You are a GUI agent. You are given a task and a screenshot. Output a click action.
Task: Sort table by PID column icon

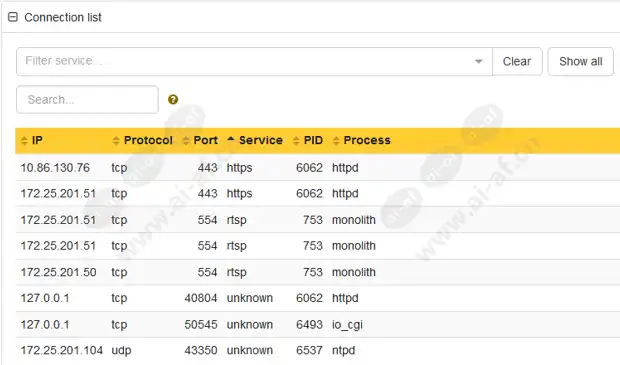click(x=296, y=140)
